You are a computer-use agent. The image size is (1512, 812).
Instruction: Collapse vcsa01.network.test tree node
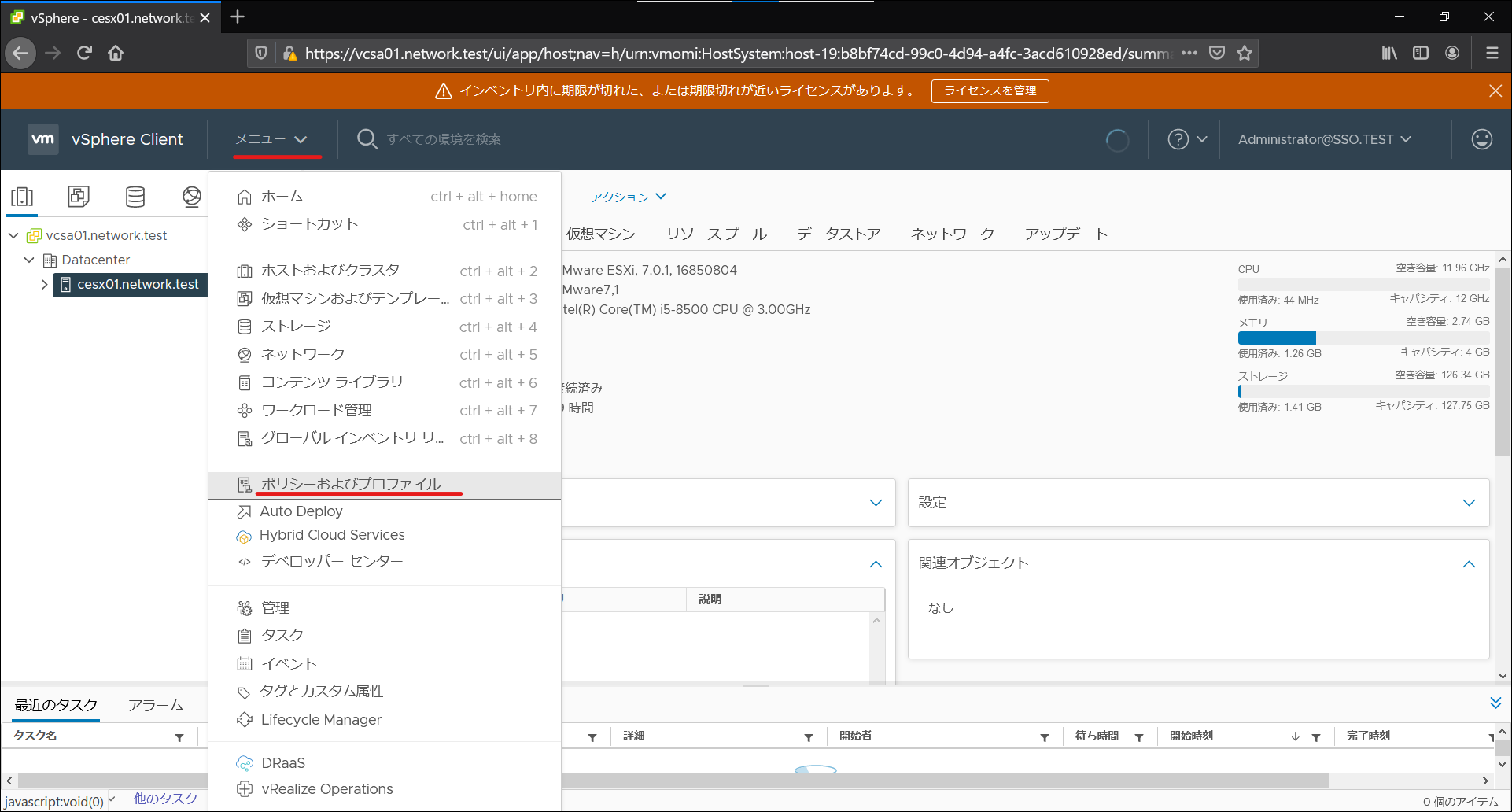14,235
